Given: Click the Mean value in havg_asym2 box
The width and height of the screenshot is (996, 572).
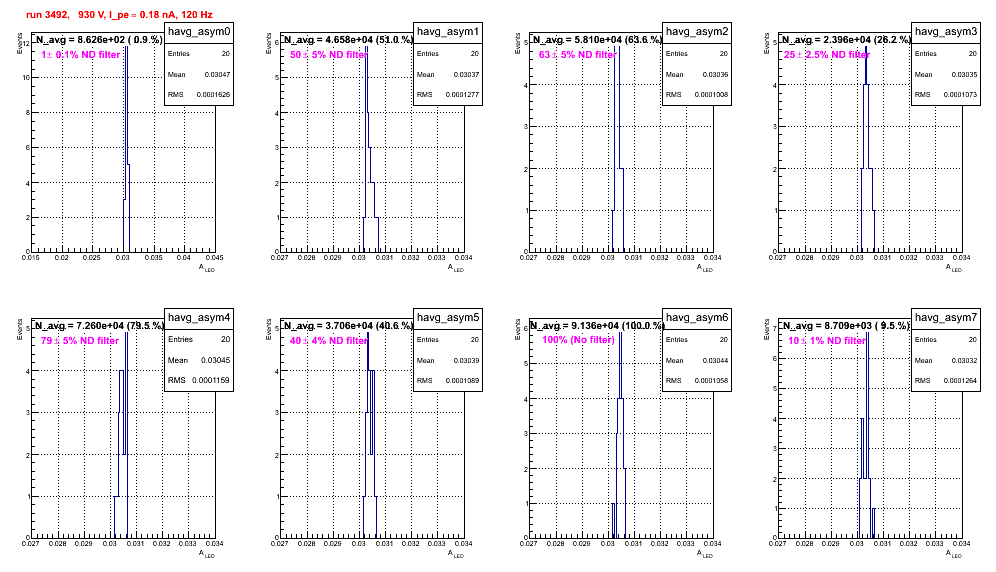Looking at the screenshot, I should 715,74.
